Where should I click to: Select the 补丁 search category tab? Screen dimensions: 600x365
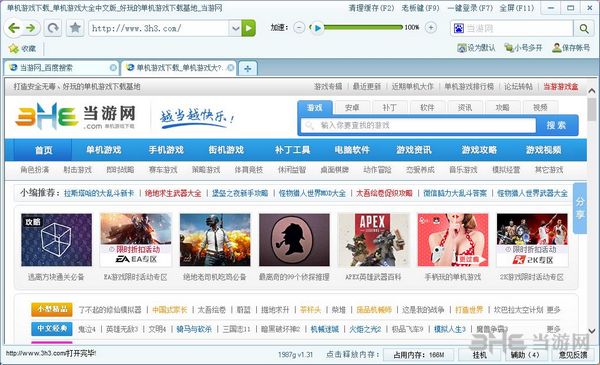tap(390, 108)
